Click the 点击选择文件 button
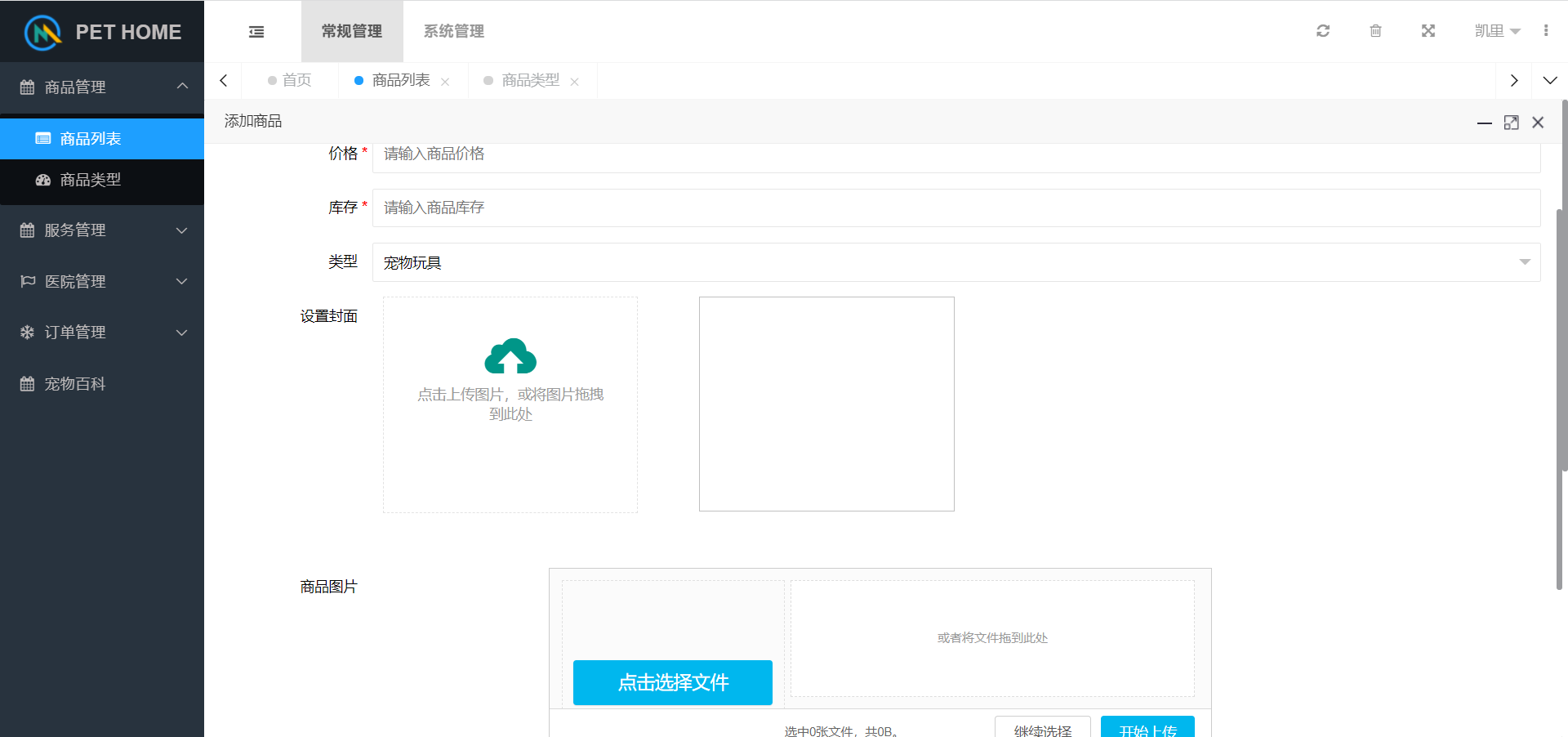This screenshot has width=1568, height=737. coord(673,682)
